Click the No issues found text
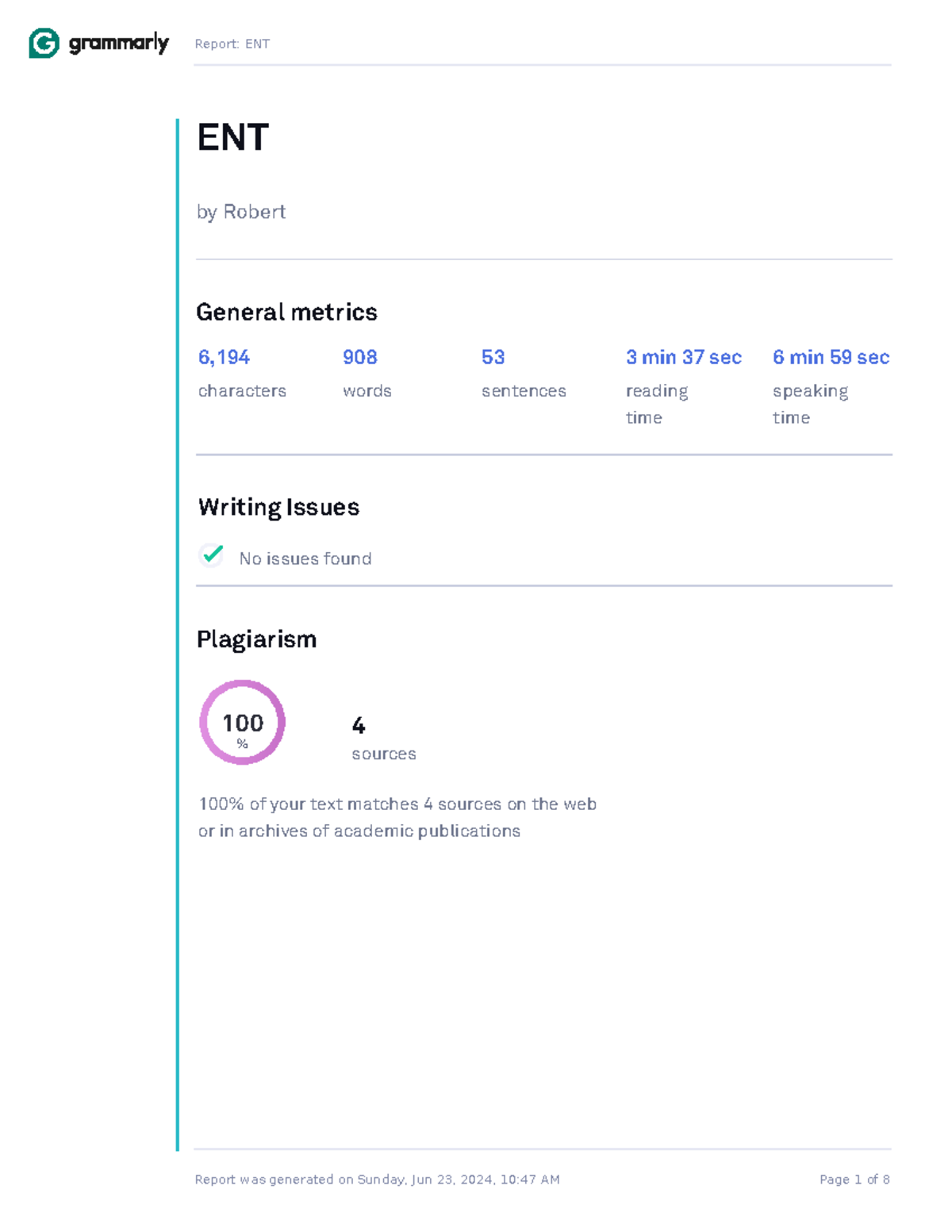Image resolution: width=952 pixels, height=1232 pixels. 305,559
